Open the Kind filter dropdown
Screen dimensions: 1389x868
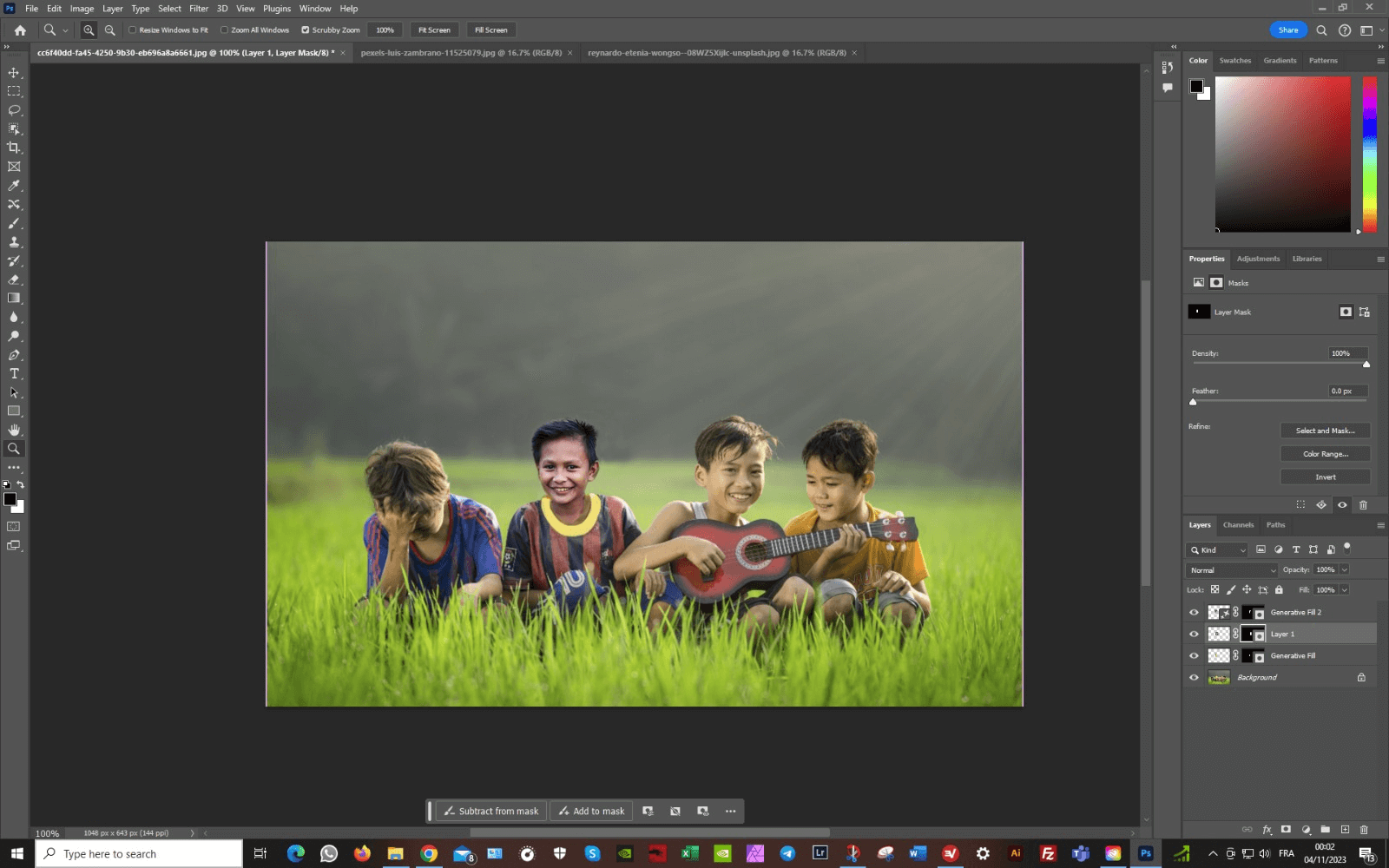click(x=1218, y=550)
